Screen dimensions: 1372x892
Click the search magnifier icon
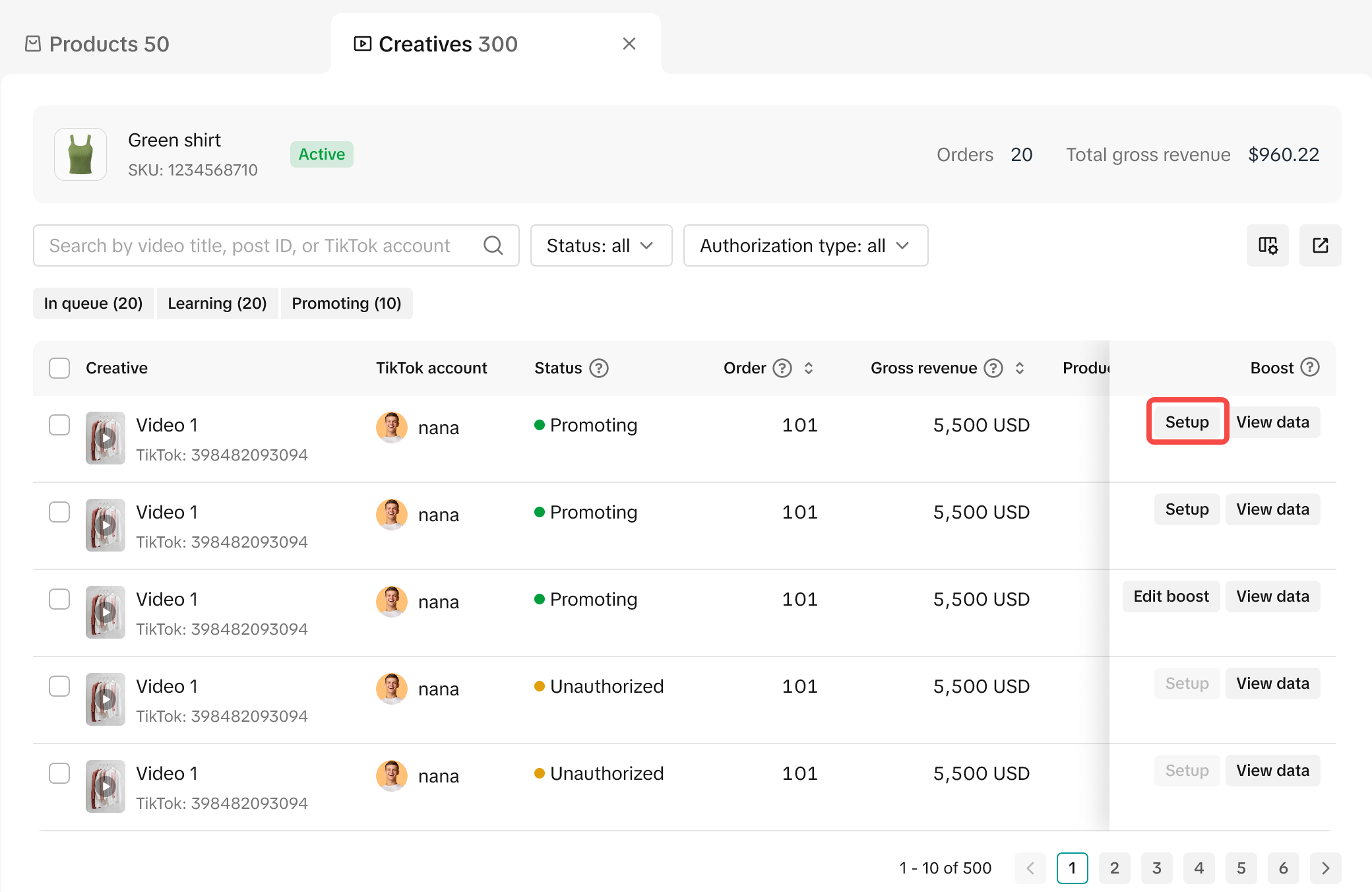point(493,245)
